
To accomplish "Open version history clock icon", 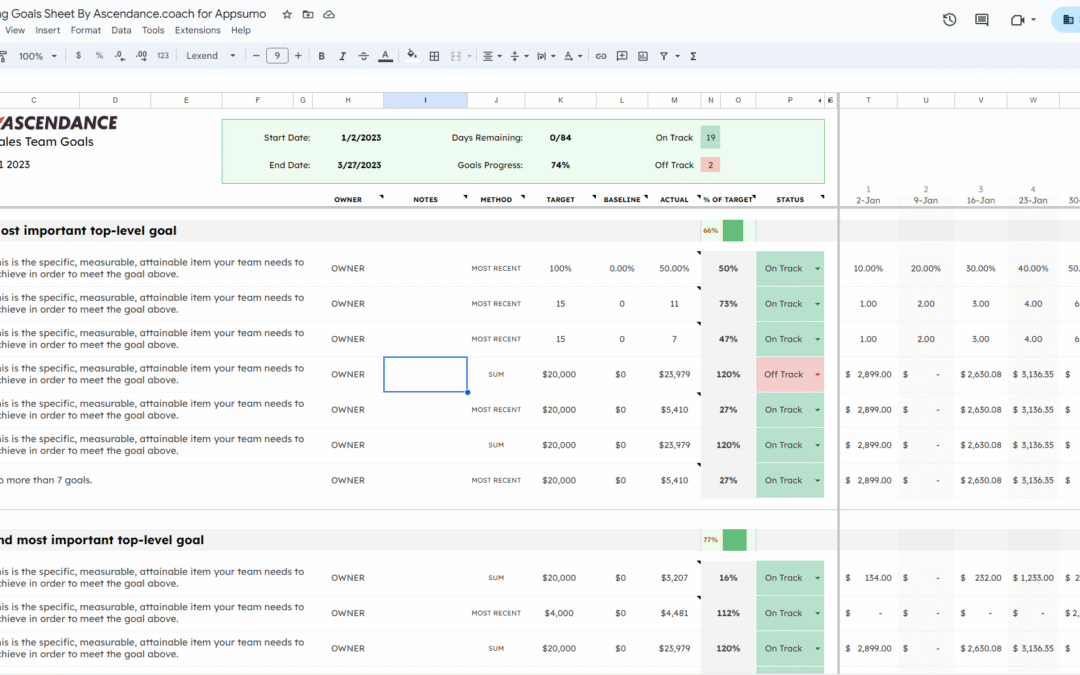I will (x=949, y=20).
